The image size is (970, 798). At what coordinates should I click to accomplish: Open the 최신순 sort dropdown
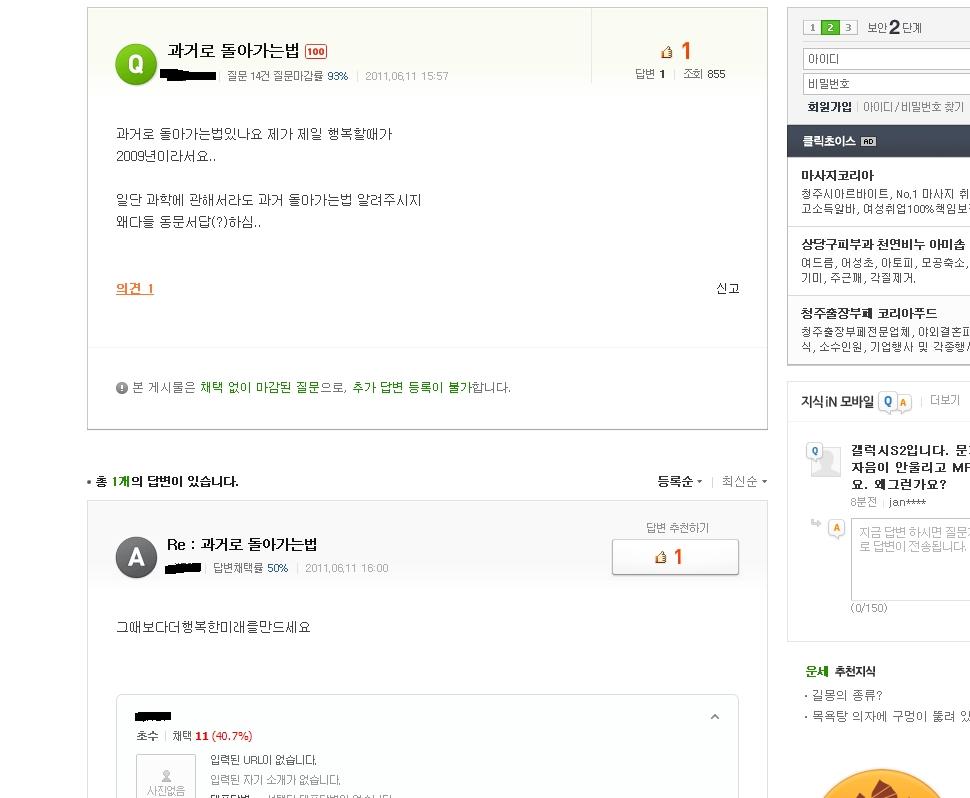tap(744, 481)
